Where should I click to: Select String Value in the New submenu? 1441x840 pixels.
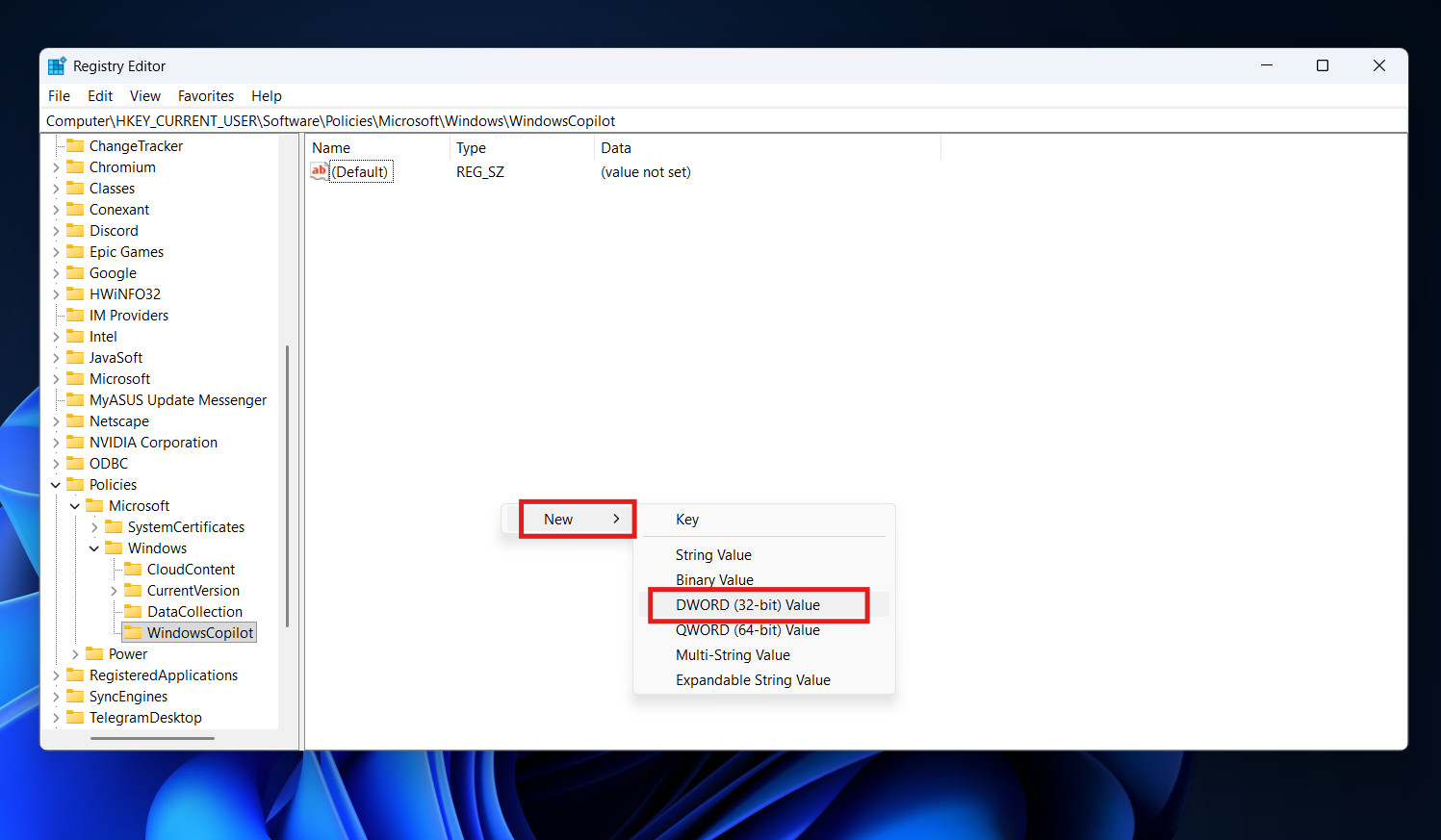coord(713,555)
